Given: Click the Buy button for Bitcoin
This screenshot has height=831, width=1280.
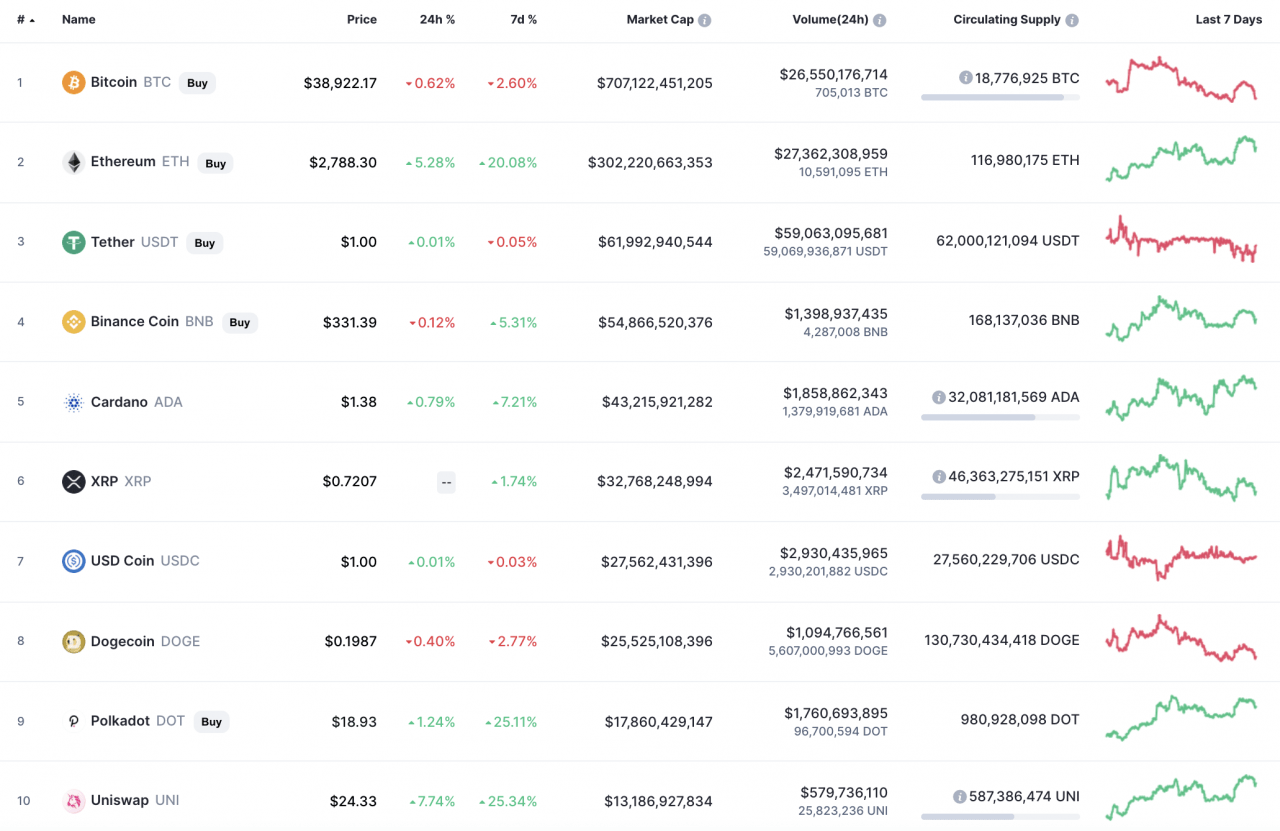Looking at the screenshot, I should [197, 83].
